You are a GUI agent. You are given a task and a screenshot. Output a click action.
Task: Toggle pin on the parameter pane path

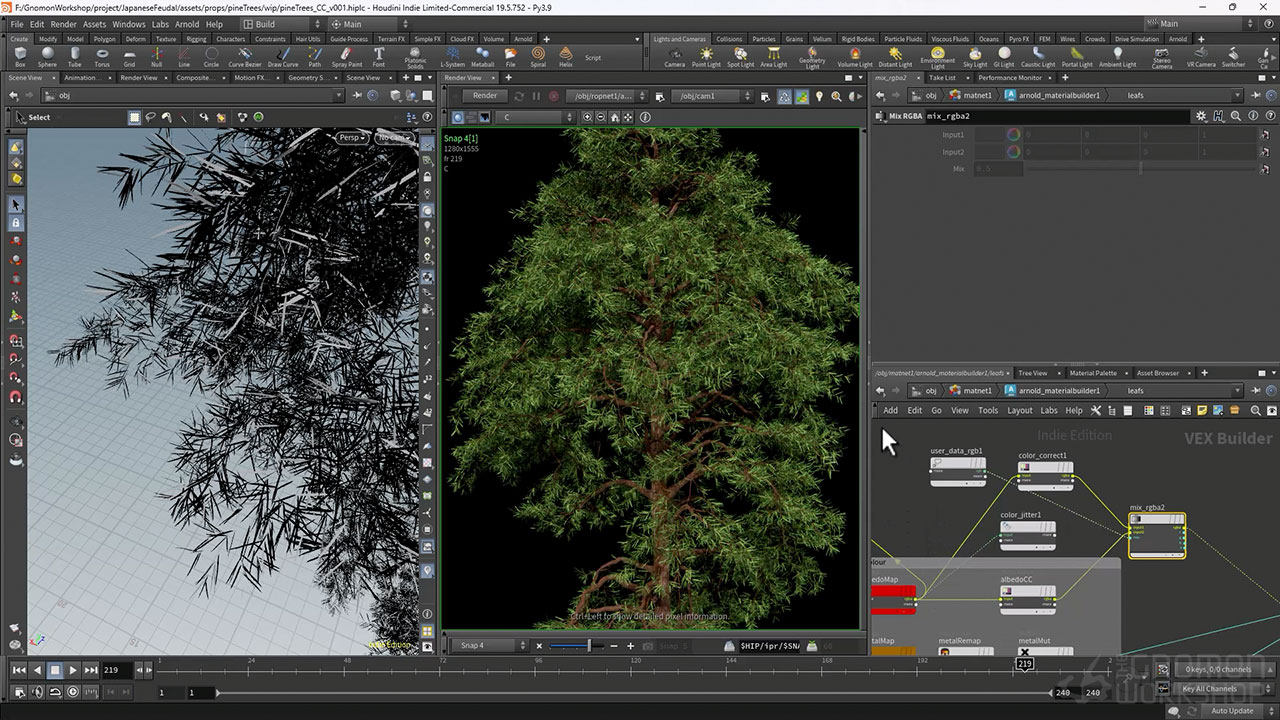pyautogui.click(x=1255, y=96)
